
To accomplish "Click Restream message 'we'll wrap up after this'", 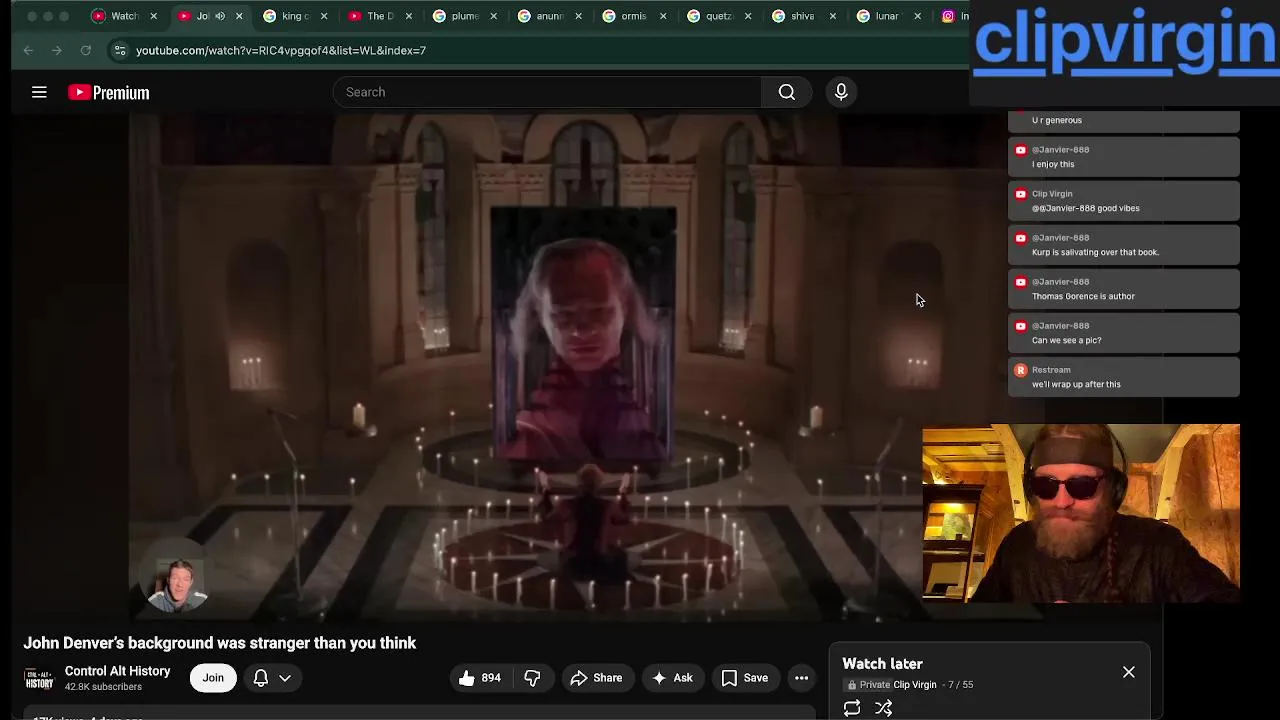I will (1076, 384).
